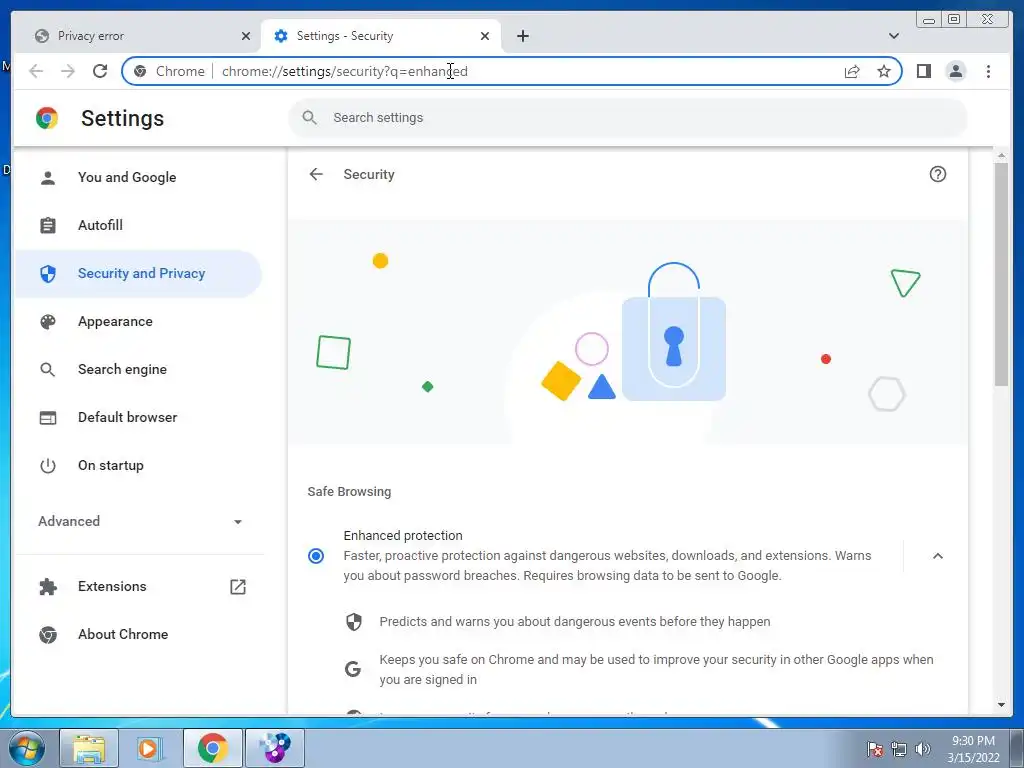The width and height of the screenshot is (1024, 768).
Task: Click the Chrome logo beside Settings
Action: [x=47, y=118]
